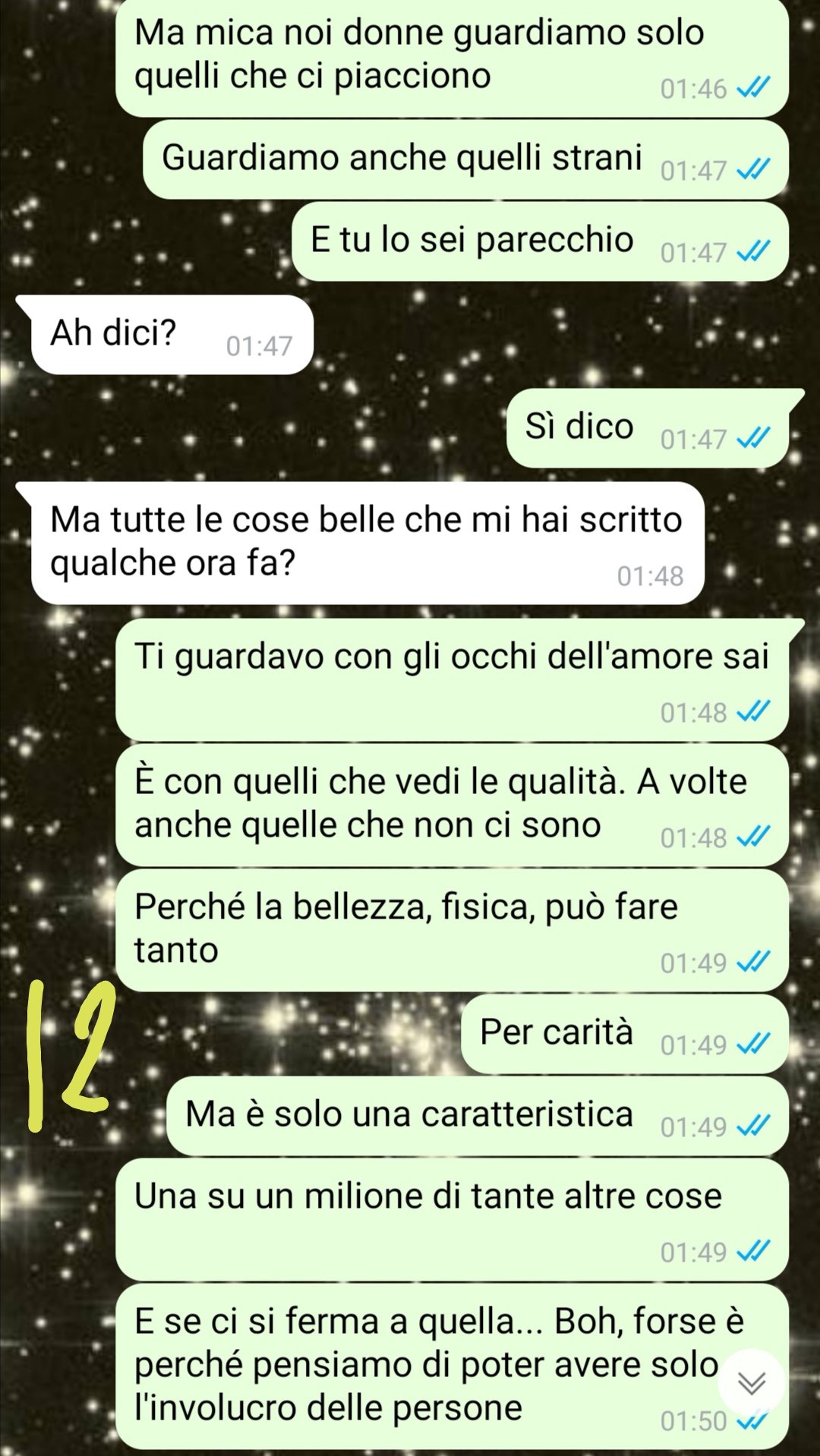Click the yellow handwritten "12" annotation
Image resolution: width=820 pixels, height=1456 pixels.
pyautogui.click(x=70, y=1054)
